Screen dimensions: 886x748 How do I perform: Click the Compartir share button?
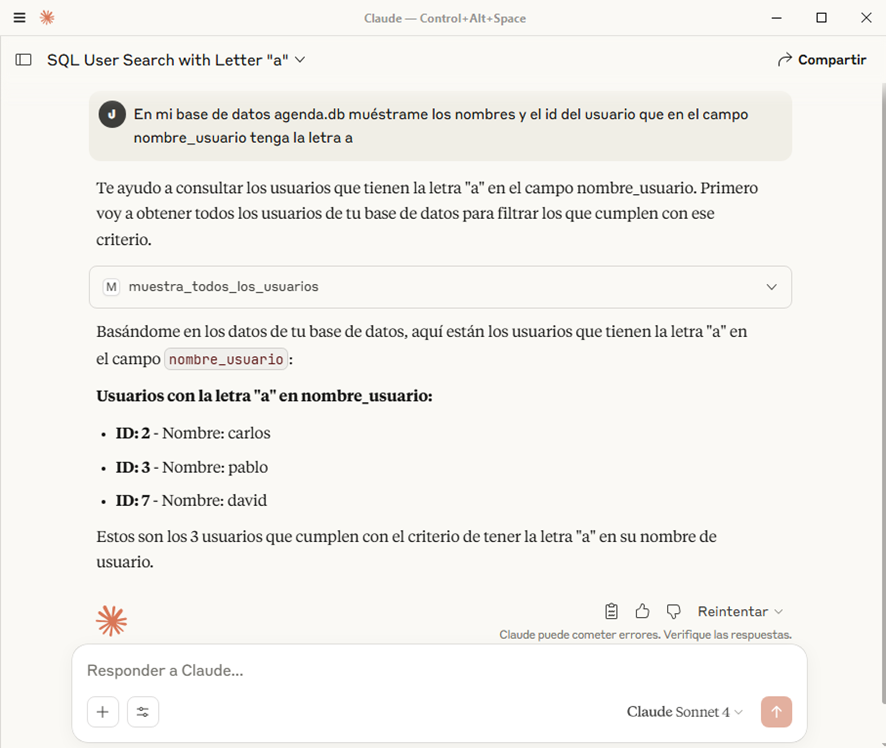click(x=821, y=60)
